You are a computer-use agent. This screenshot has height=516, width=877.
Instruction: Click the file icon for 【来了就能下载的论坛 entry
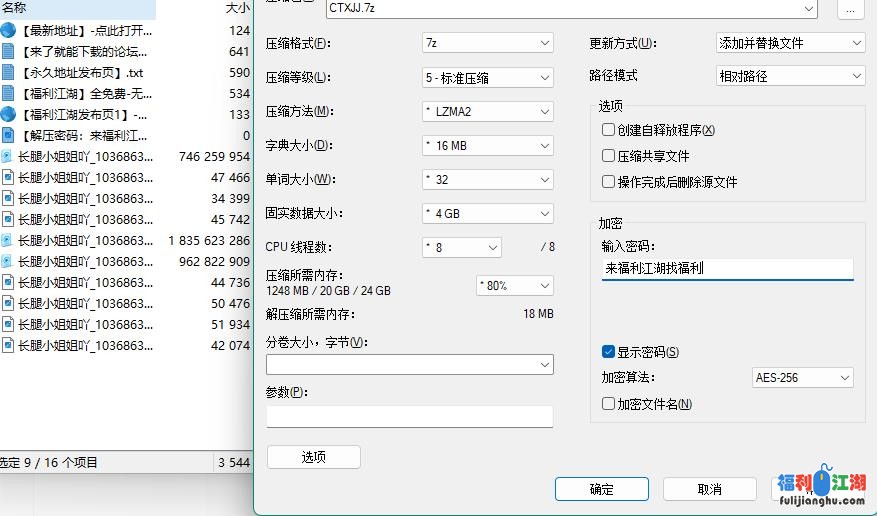tap(8, 52)
